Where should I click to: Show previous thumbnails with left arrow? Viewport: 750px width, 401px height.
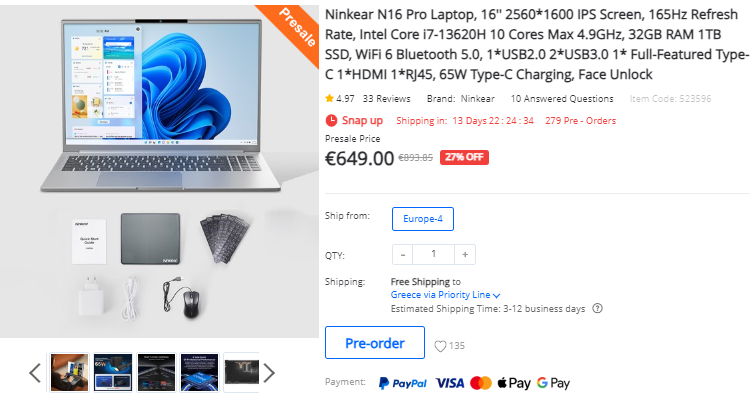35,373
